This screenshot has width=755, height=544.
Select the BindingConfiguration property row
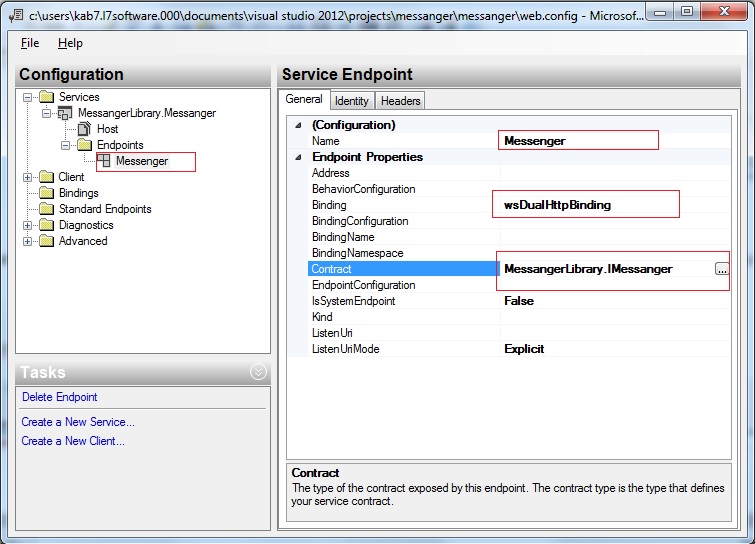(519, 221)
